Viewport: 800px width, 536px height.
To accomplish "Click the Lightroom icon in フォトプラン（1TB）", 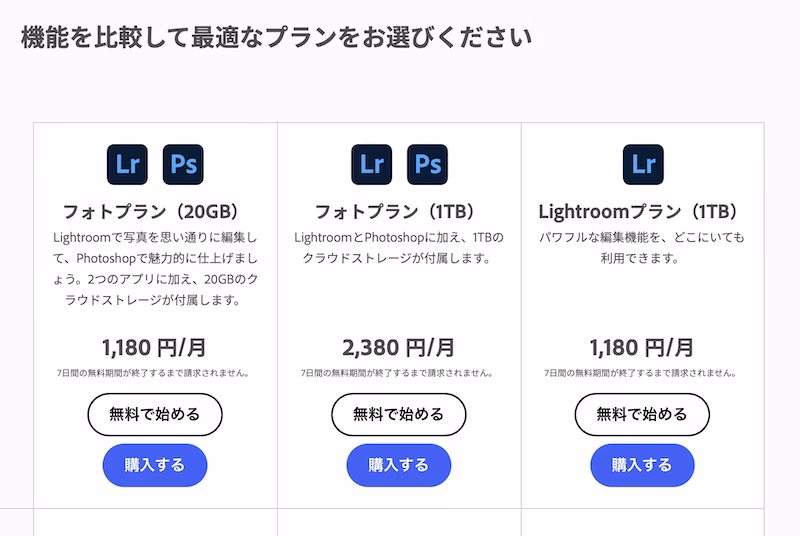I will 371,164.
